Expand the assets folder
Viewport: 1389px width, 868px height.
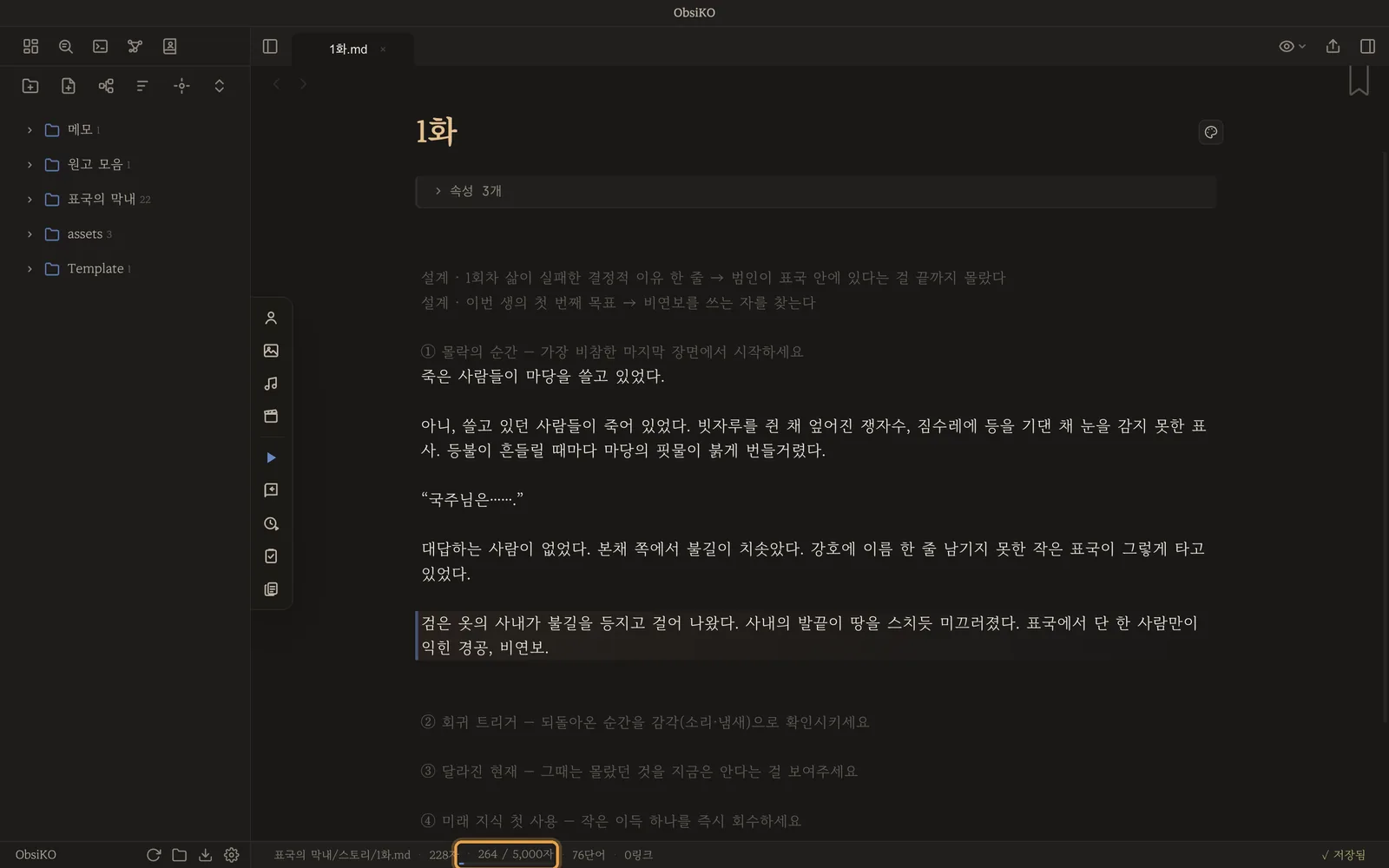(30, 234)
